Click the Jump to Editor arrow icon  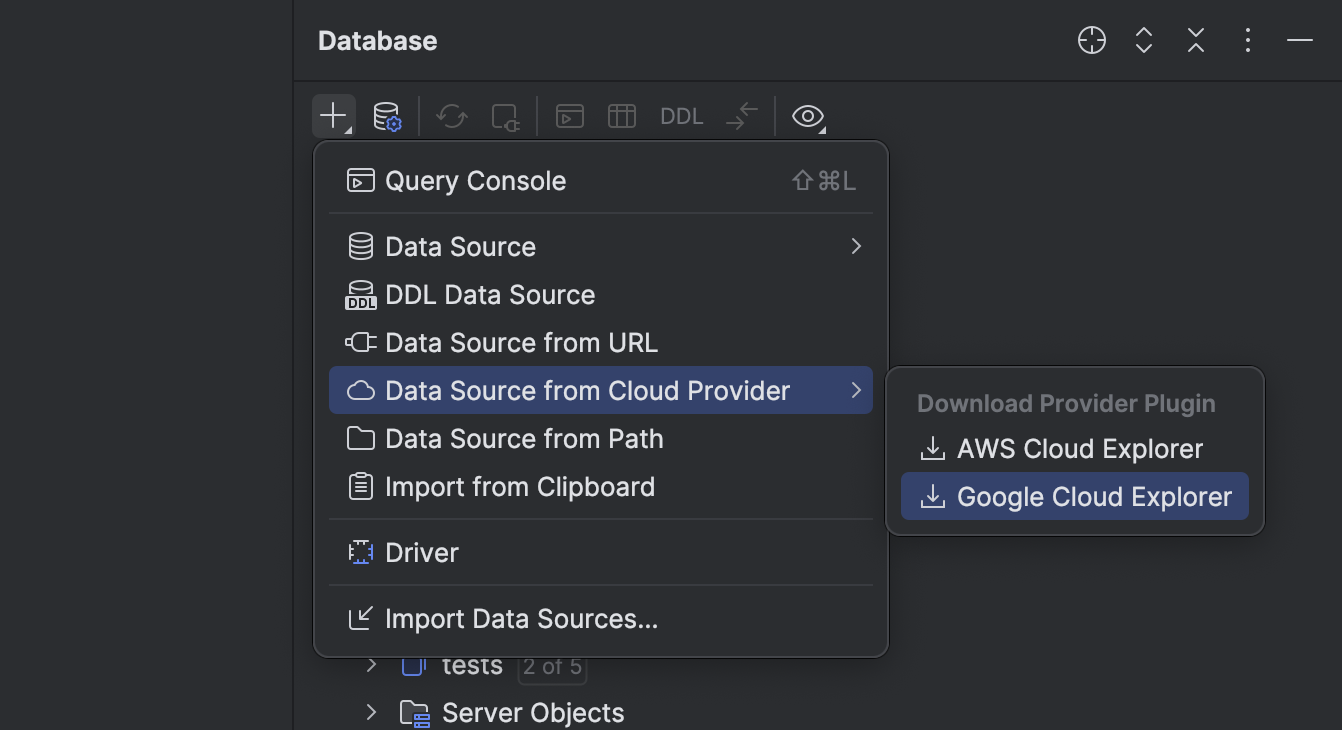(x=741, y=115)
